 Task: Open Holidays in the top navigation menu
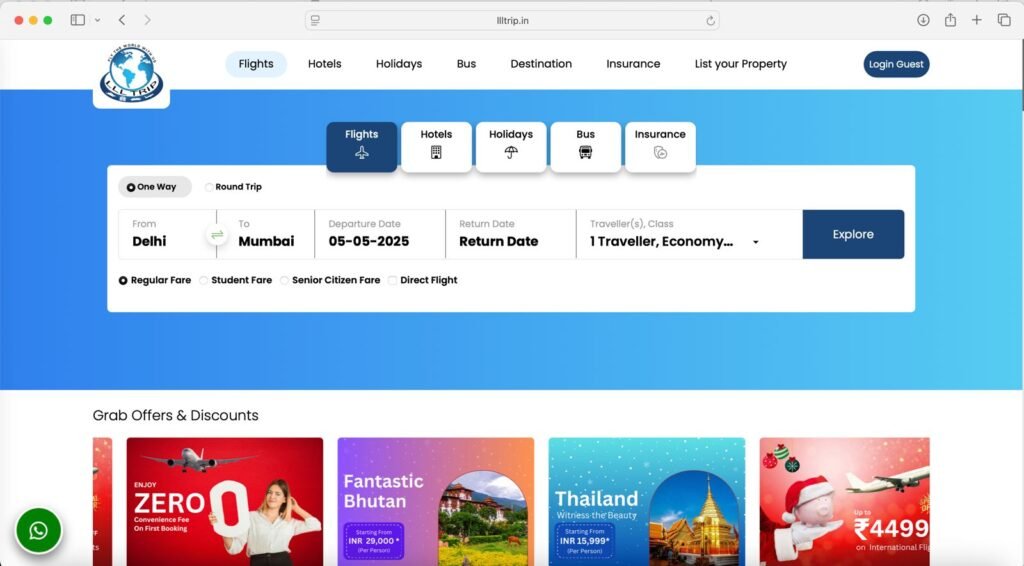point(399,64)
